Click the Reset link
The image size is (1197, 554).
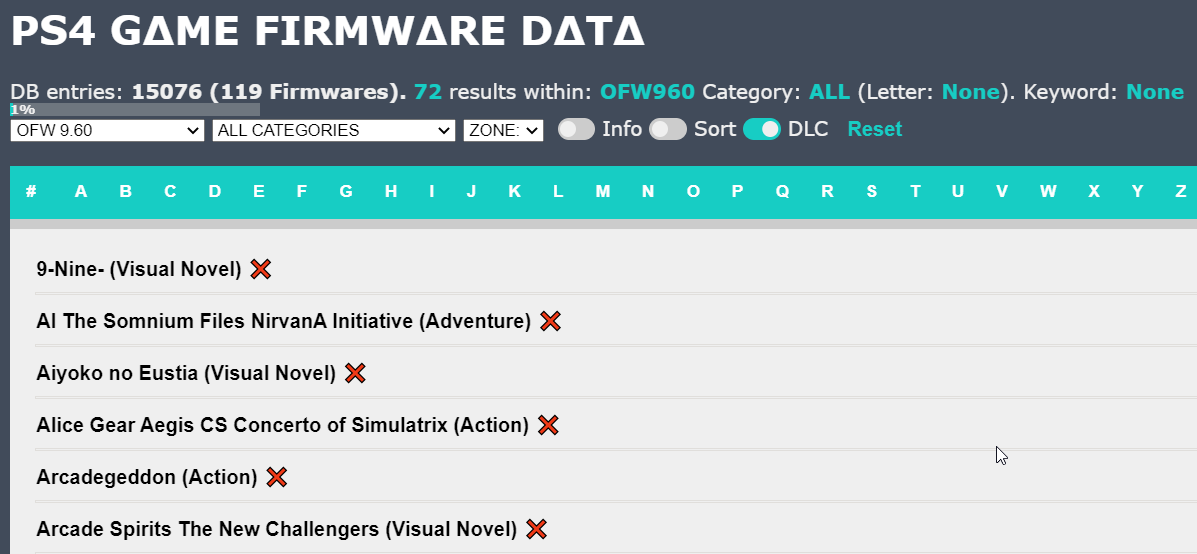[875, 129]
